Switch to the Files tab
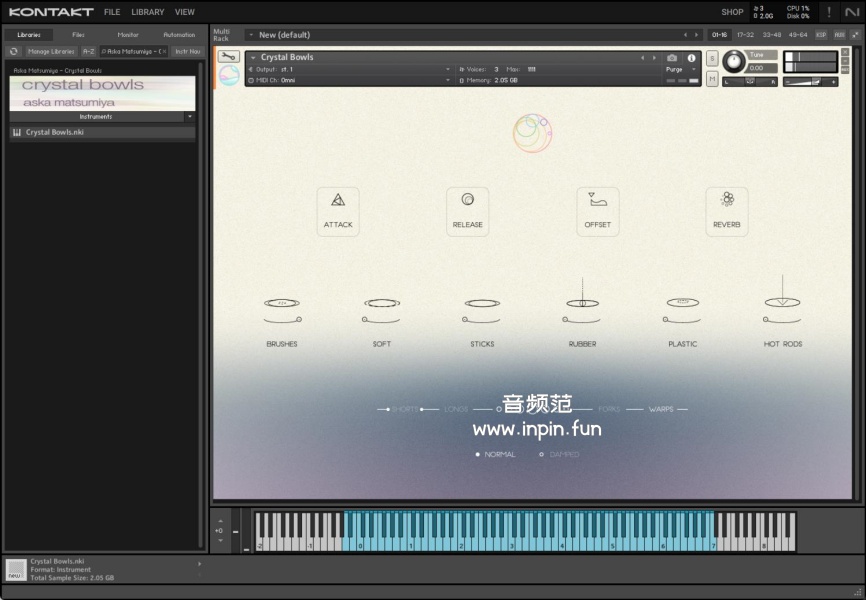This screenshot has width=866, height=600. 78,35
